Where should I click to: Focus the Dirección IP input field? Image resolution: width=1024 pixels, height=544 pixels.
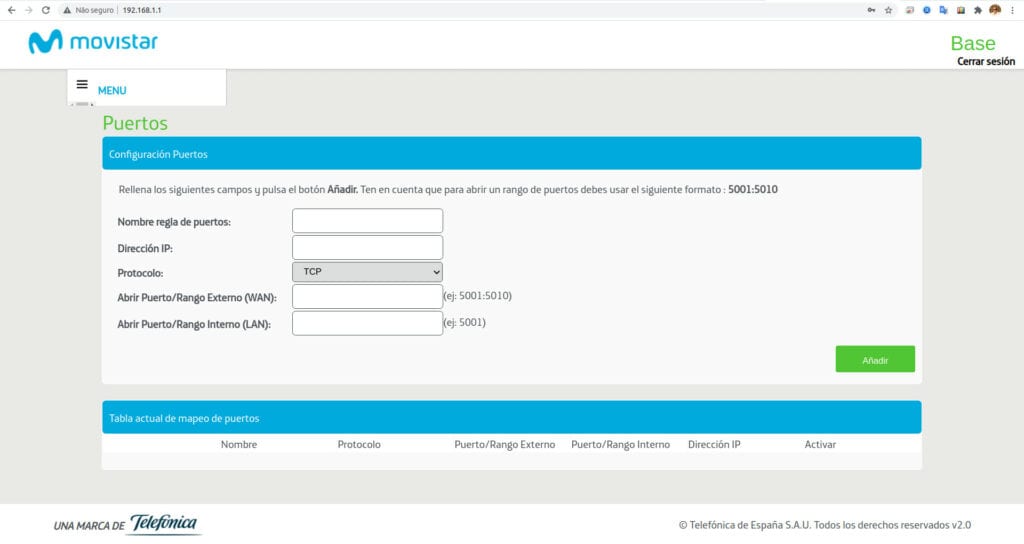coord(367,248)
